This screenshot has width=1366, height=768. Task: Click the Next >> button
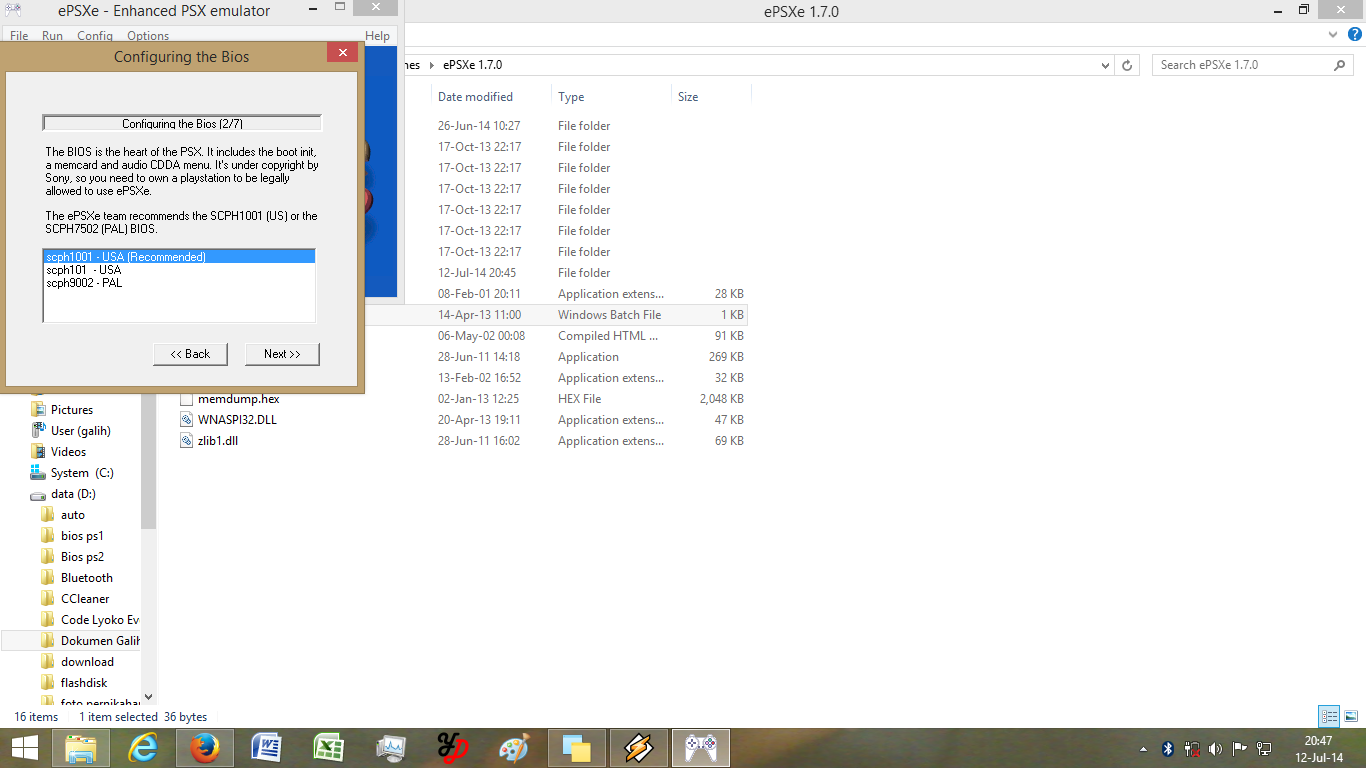tap(282, 354)
